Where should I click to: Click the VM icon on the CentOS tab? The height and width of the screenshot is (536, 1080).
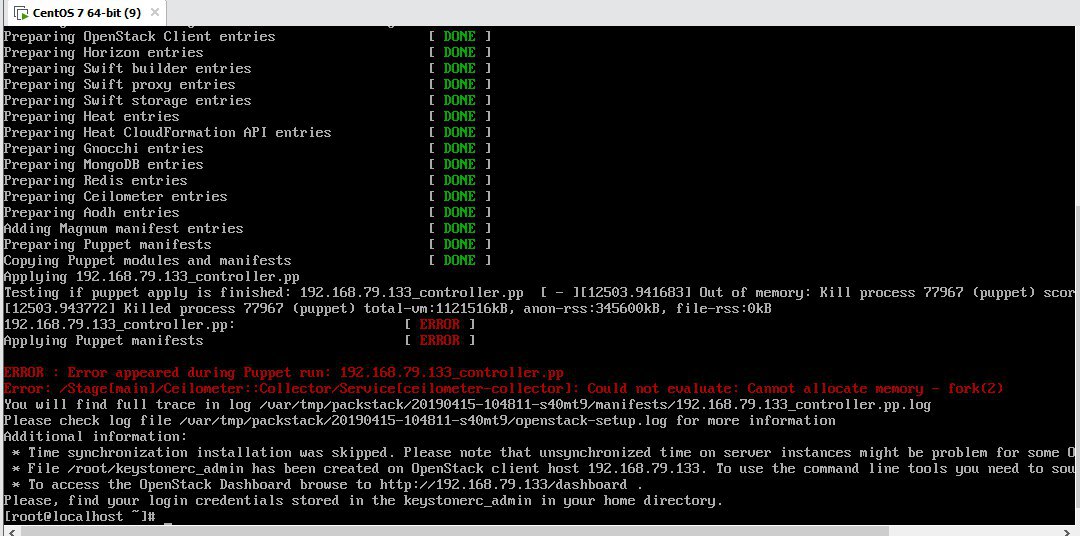(x=21, y=13)
